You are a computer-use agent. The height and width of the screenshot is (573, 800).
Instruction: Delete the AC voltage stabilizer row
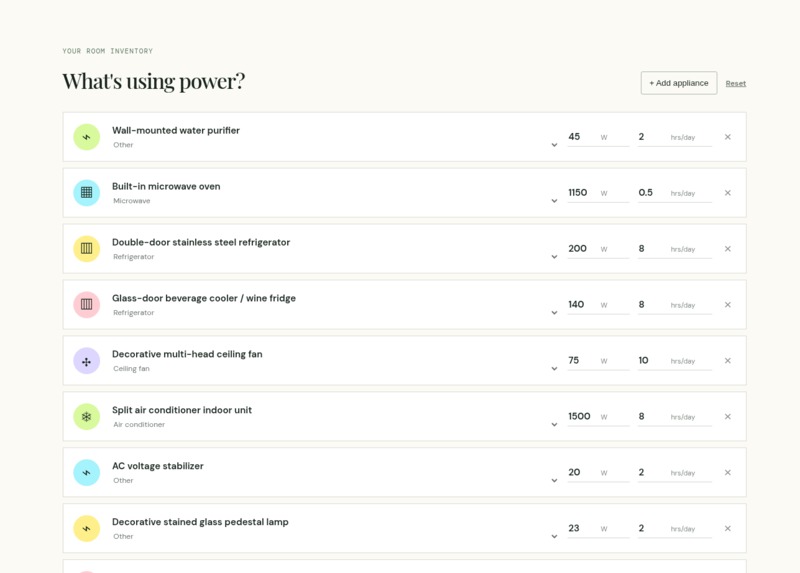[x=728, y=472]
